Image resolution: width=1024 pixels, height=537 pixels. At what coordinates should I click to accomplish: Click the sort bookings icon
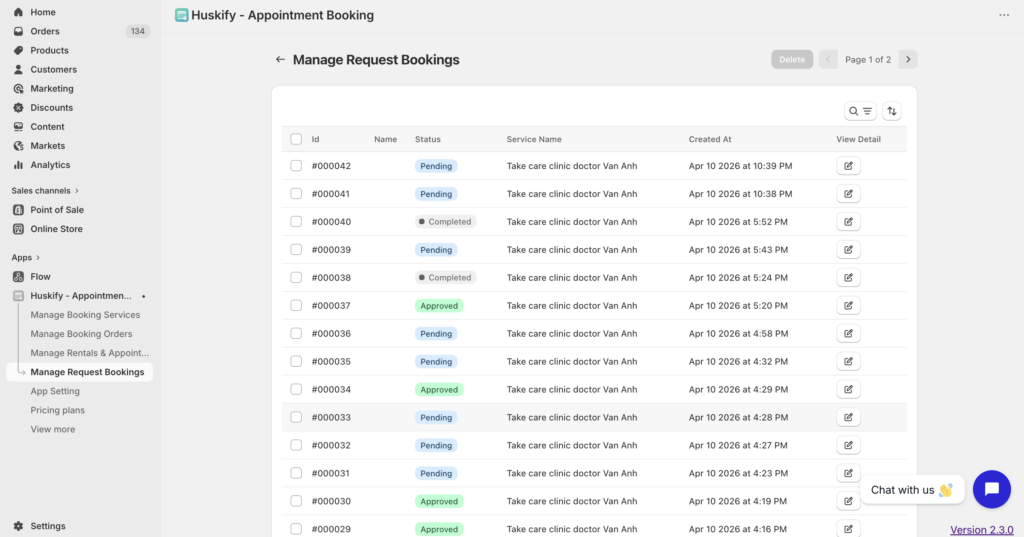tap(891, 111)
